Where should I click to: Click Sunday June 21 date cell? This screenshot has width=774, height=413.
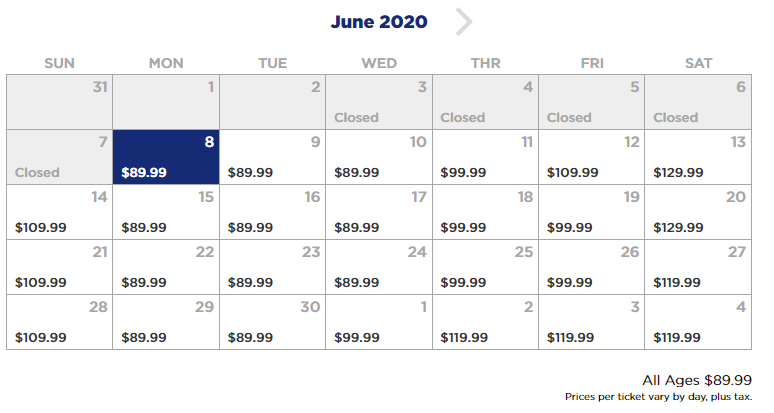[x=60, y=267]
